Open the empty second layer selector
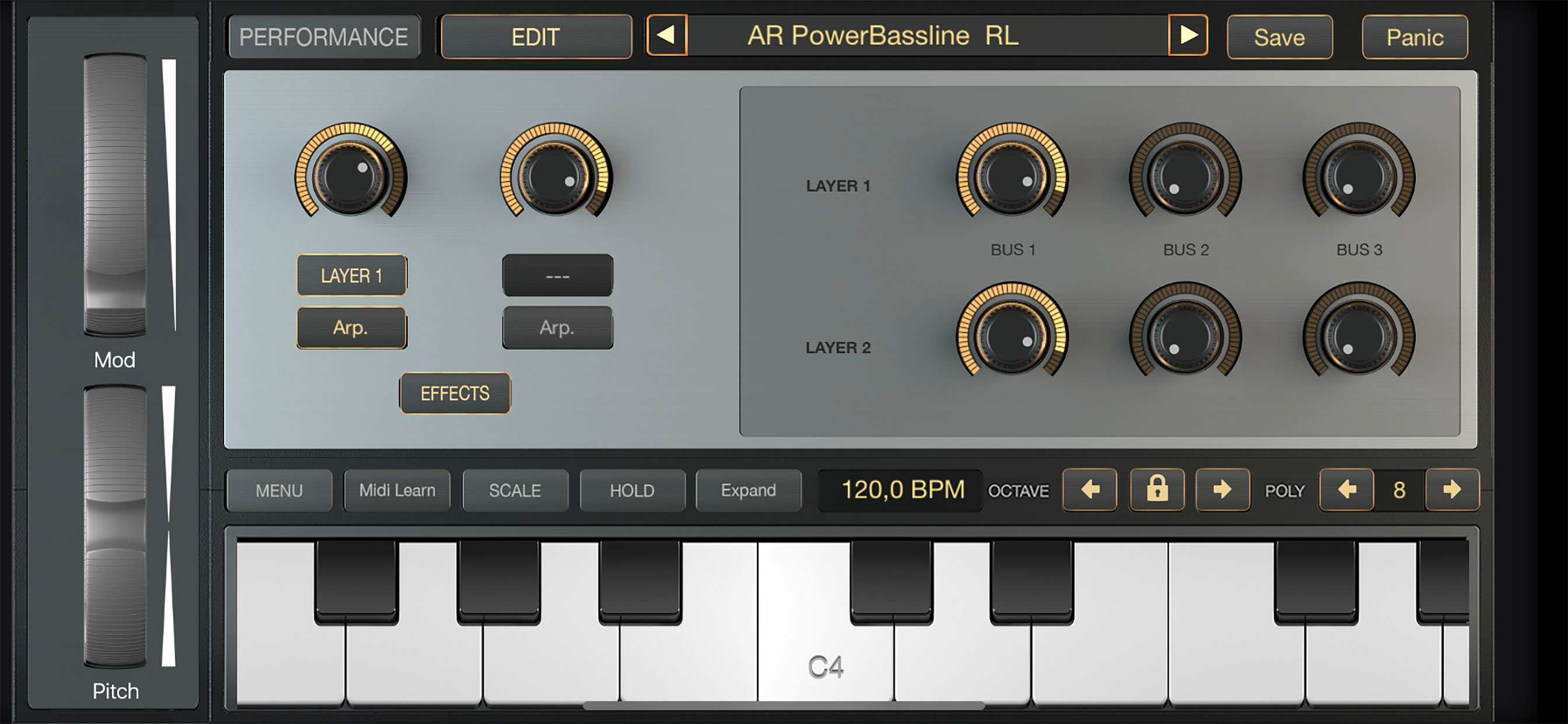 [x=557, y=276]
